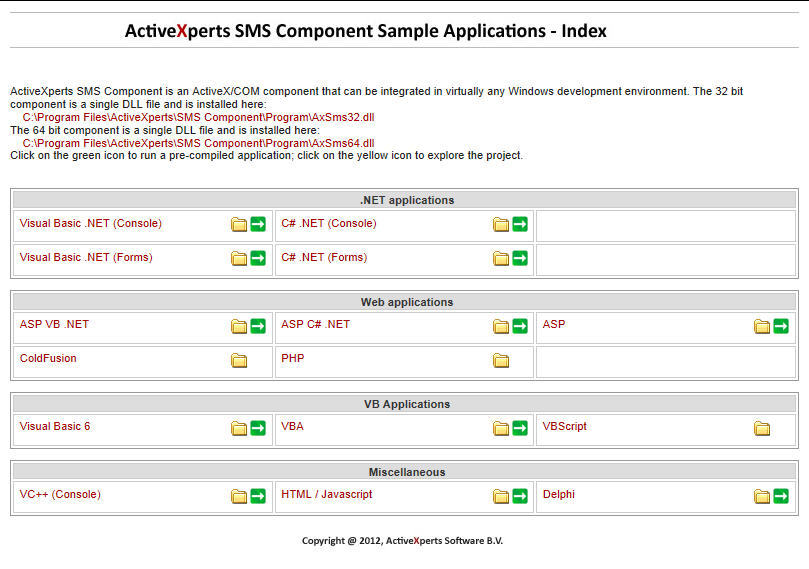Screen dimensions: 809x569
Task: Open ColdFusion project folder icon
Action: pyautogui.click(x=239, y=361)
